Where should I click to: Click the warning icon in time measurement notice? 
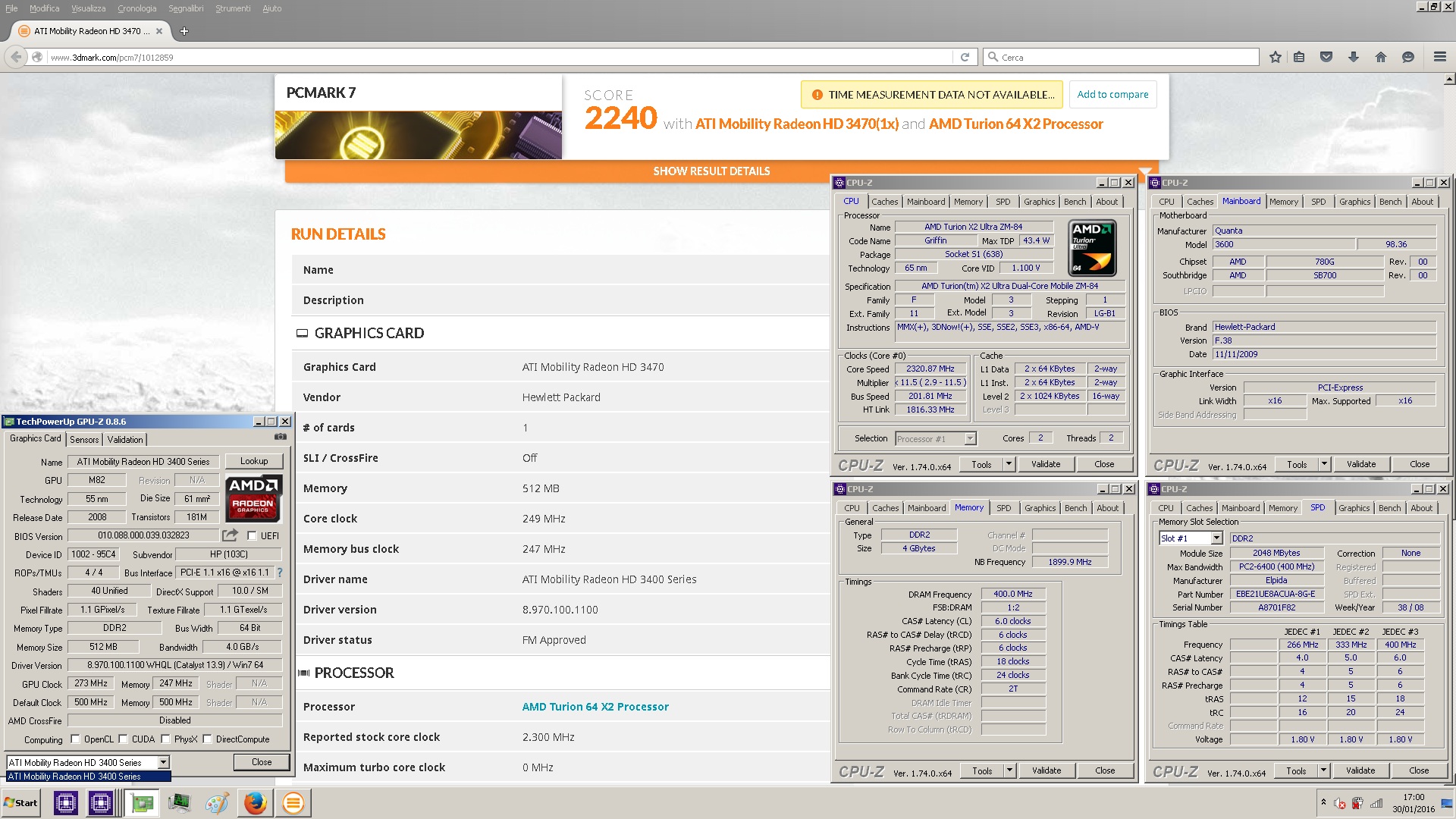817,95
